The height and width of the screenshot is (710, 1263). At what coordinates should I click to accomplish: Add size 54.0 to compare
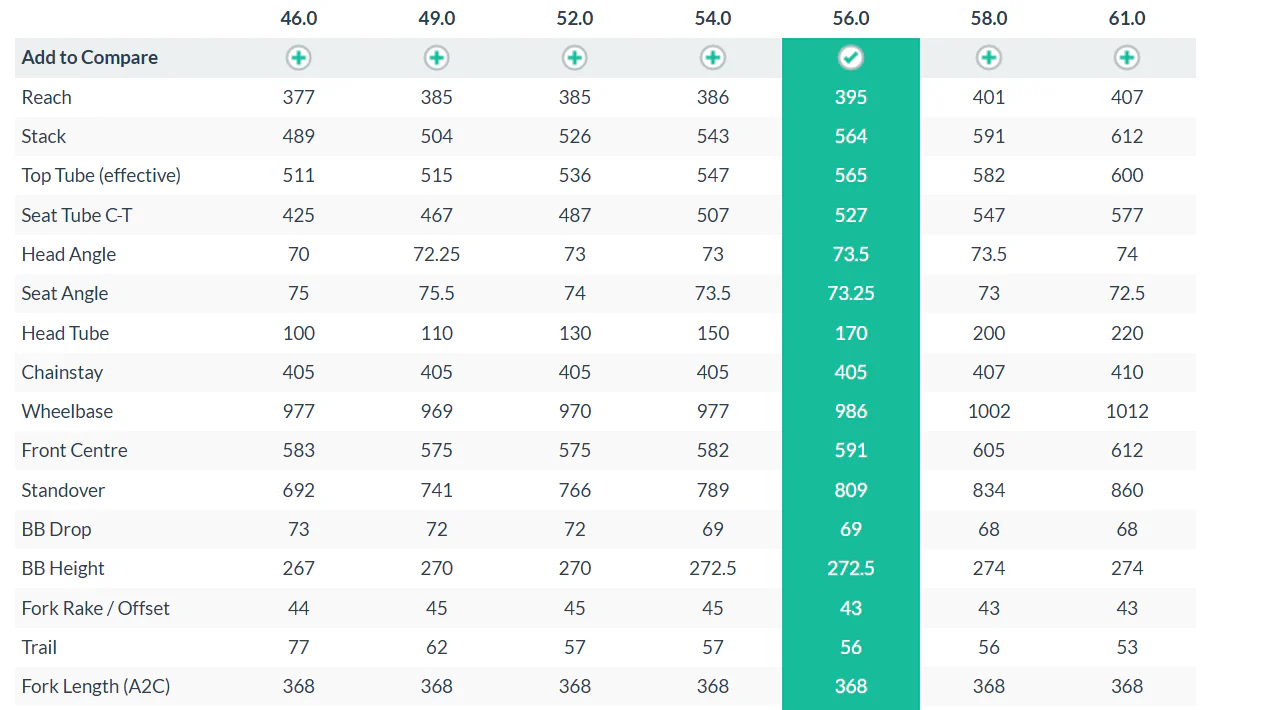pyautogui.click(x=713, y=58)
